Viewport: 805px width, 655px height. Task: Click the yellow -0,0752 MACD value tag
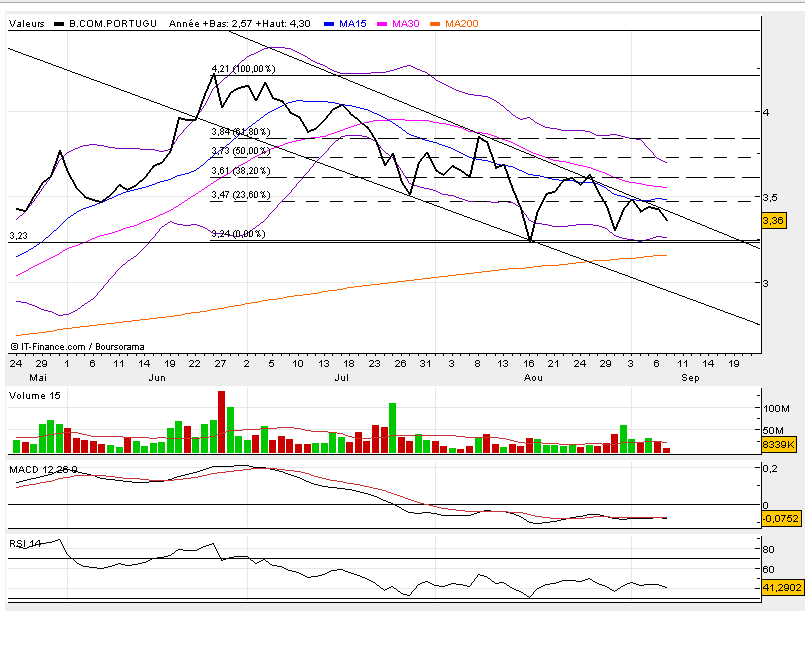pyautogui.click(x=781, y=518)
